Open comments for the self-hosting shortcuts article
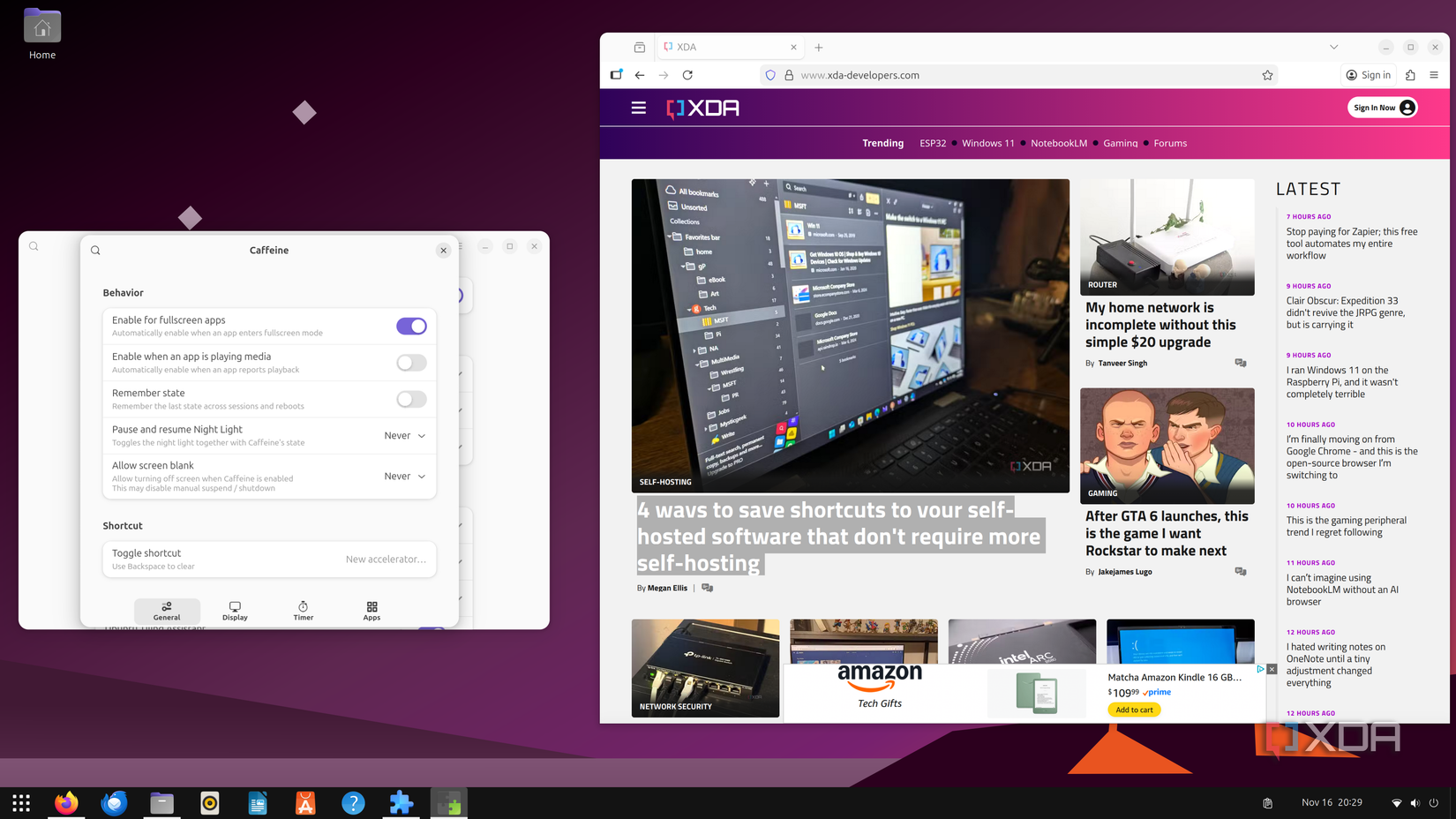Image resolution: width=1456 pixels, height=819 pixels. [708, 588]
